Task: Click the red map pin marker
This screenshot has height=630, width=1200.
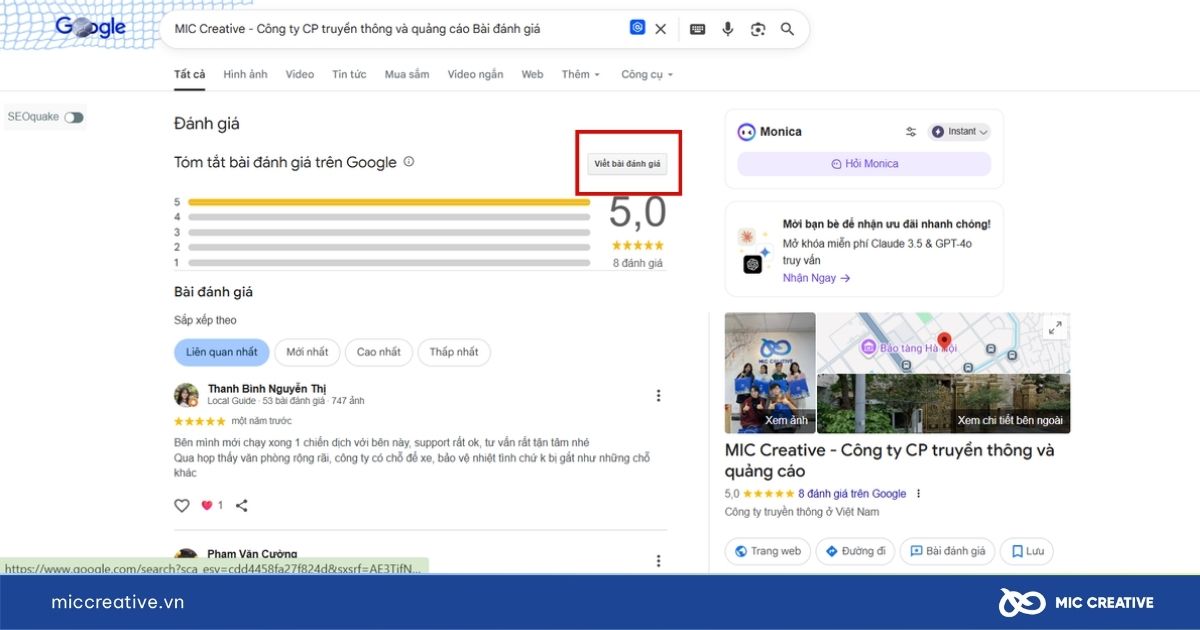Action: click(x=944, y=342)
